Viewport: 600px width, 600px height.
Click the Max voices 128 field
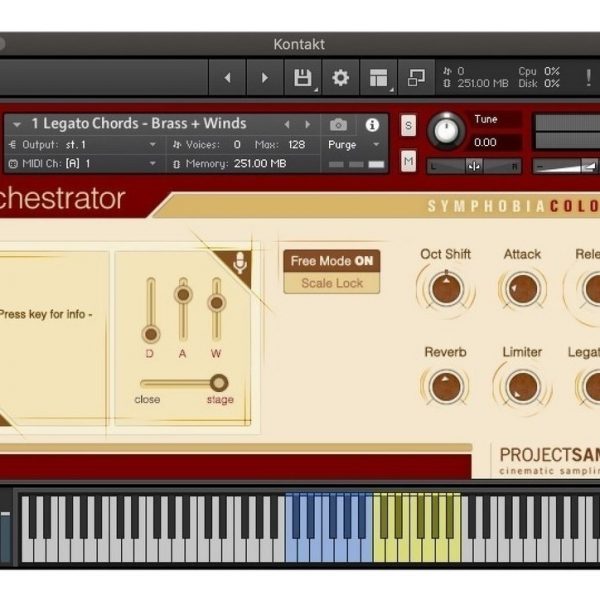[297, 145]
